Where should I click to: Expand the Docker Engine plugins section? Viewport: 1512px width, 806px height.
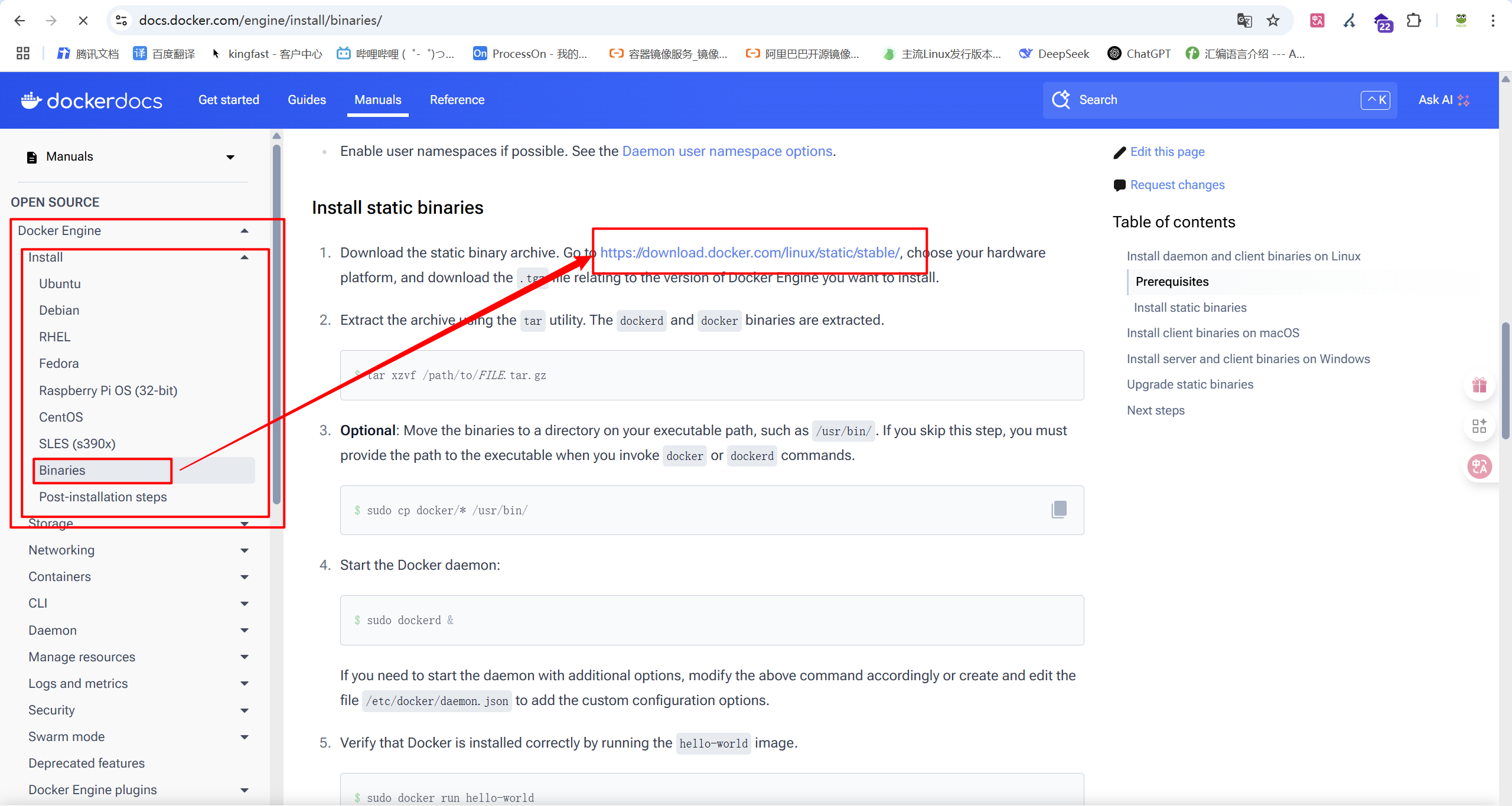tap(245, 790)
